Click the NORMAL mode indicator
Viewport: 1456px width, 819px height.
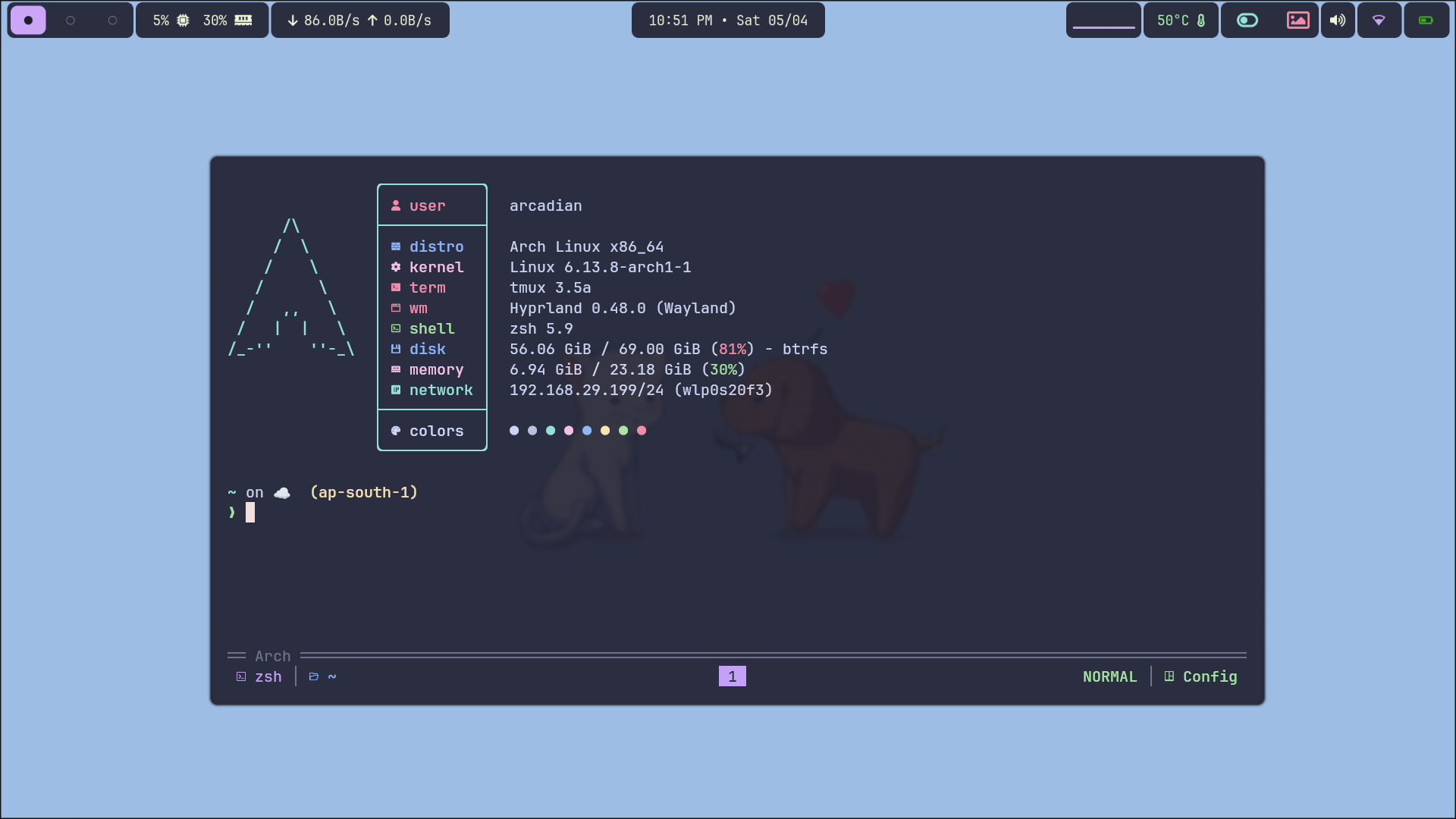pyautogui.click(x=1110, y=676)
